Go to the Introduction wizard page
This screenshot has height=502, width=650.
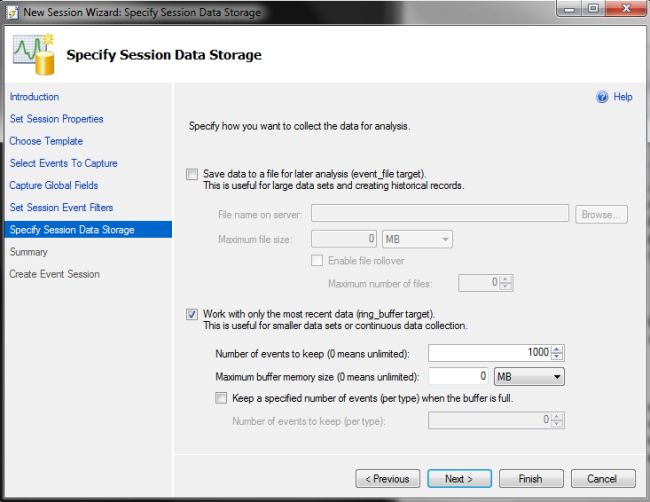34,97
